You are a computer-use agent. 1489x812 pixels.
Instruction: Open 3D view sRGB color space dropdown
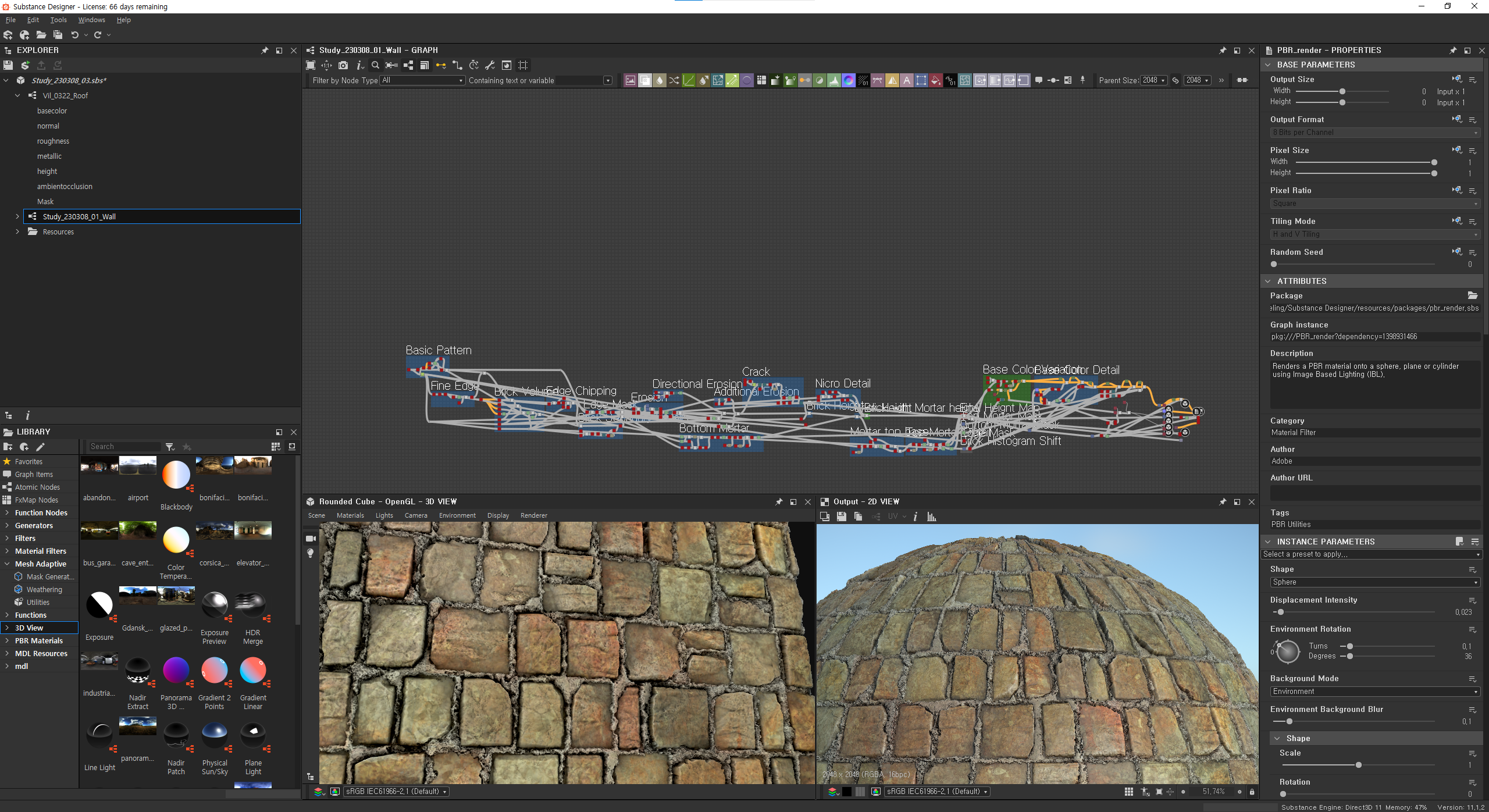[397, 792]
